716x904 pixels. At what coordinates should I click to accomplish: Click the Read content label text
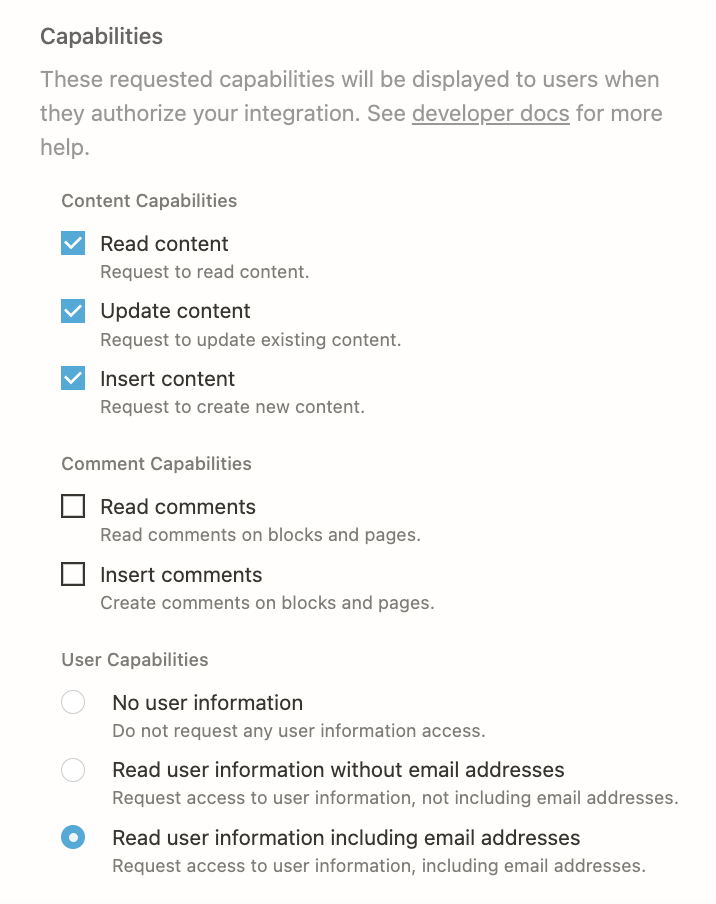click(x=163, y=243)
